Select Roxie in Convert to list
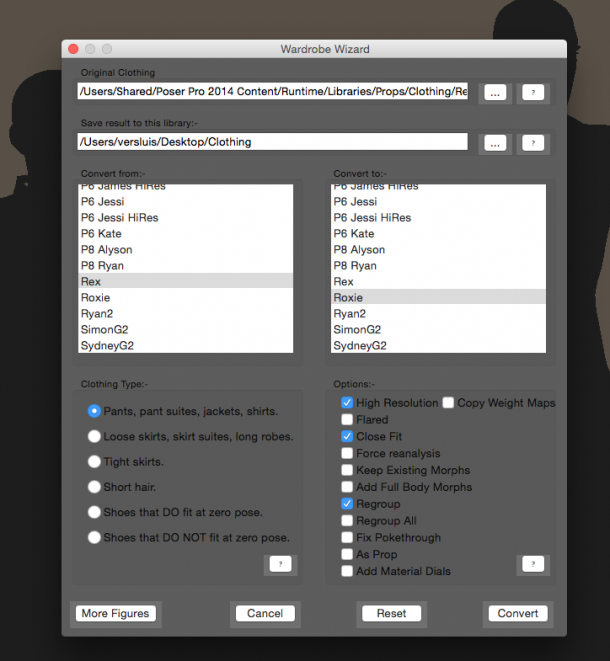The height and width of the screenshot is (661, 610). click(x=438, y=297)
